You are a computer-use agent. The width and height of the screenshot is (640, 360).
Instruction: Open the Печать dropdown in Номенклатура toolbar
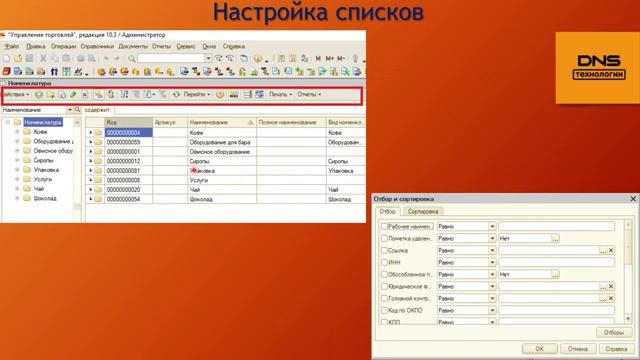(x=280, y=95)
